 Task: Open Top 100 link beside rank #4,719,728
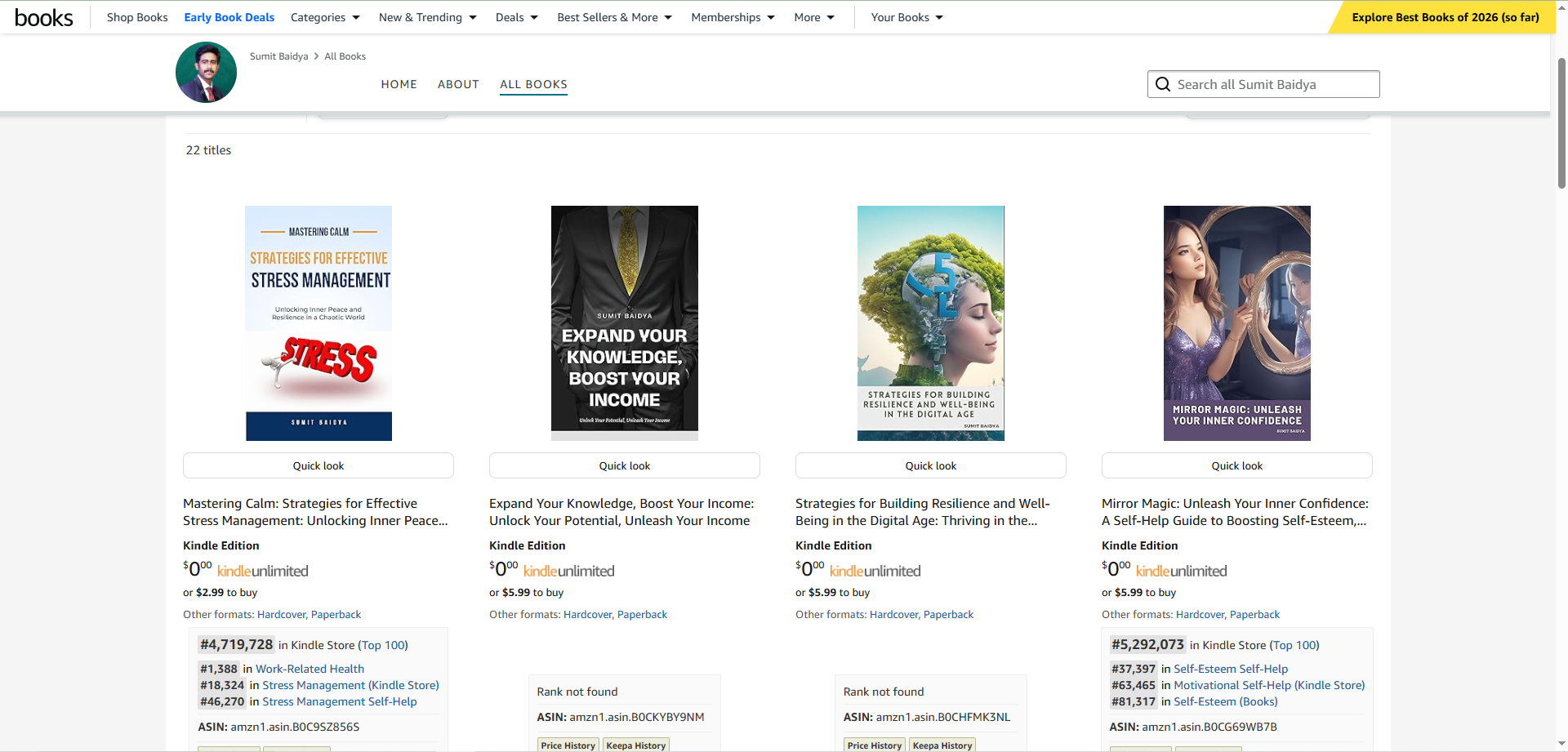384,645
